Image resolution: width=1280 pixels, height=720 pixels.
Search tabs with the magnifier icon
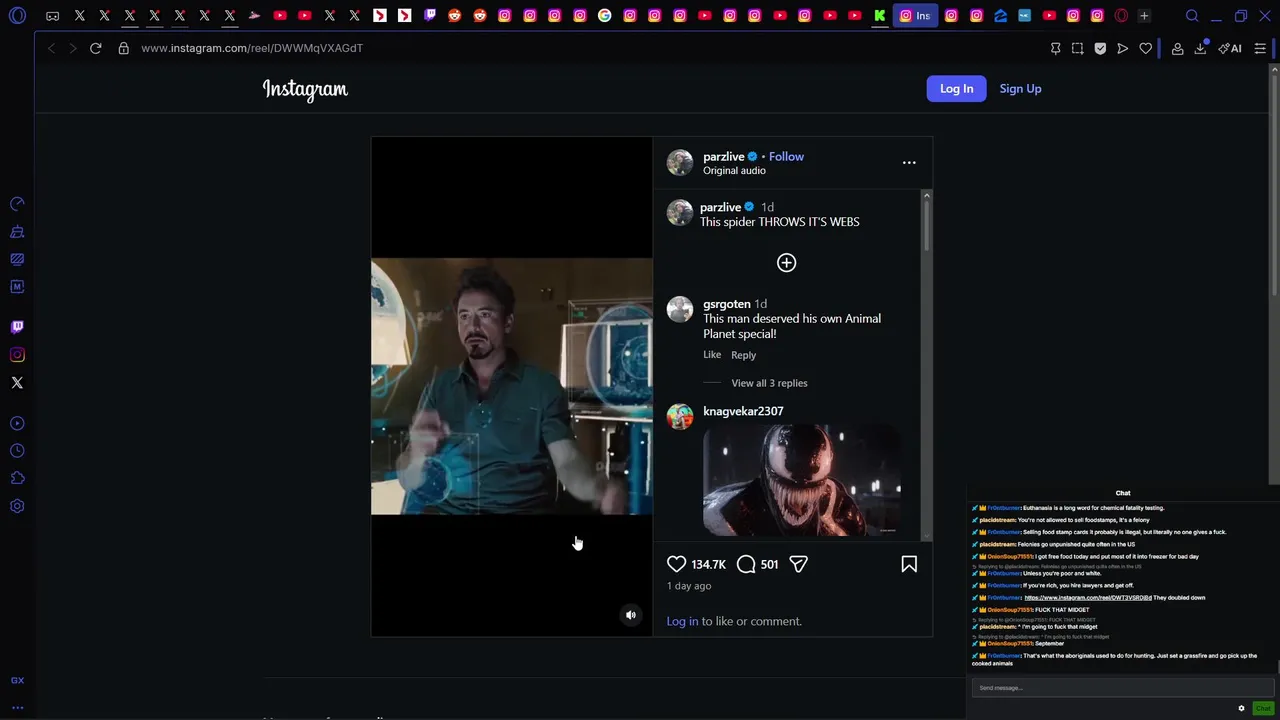click(1192, 16)
